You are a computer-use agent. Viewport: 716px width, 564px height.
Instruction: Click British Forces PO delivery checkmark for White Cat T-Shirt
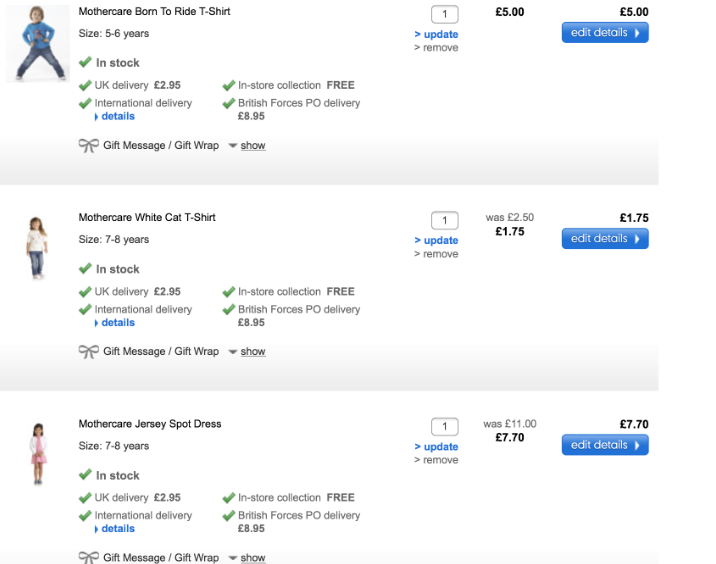(x=229, y=309)
